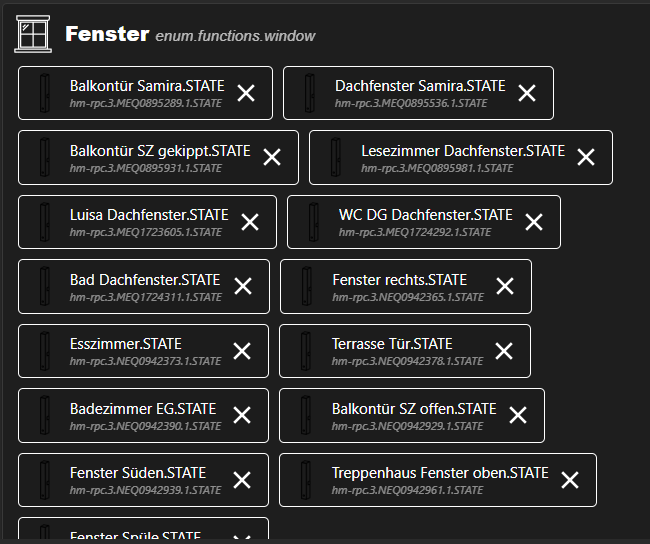Select the Badezimmer EG.STATE label

[x=143, y=408]
